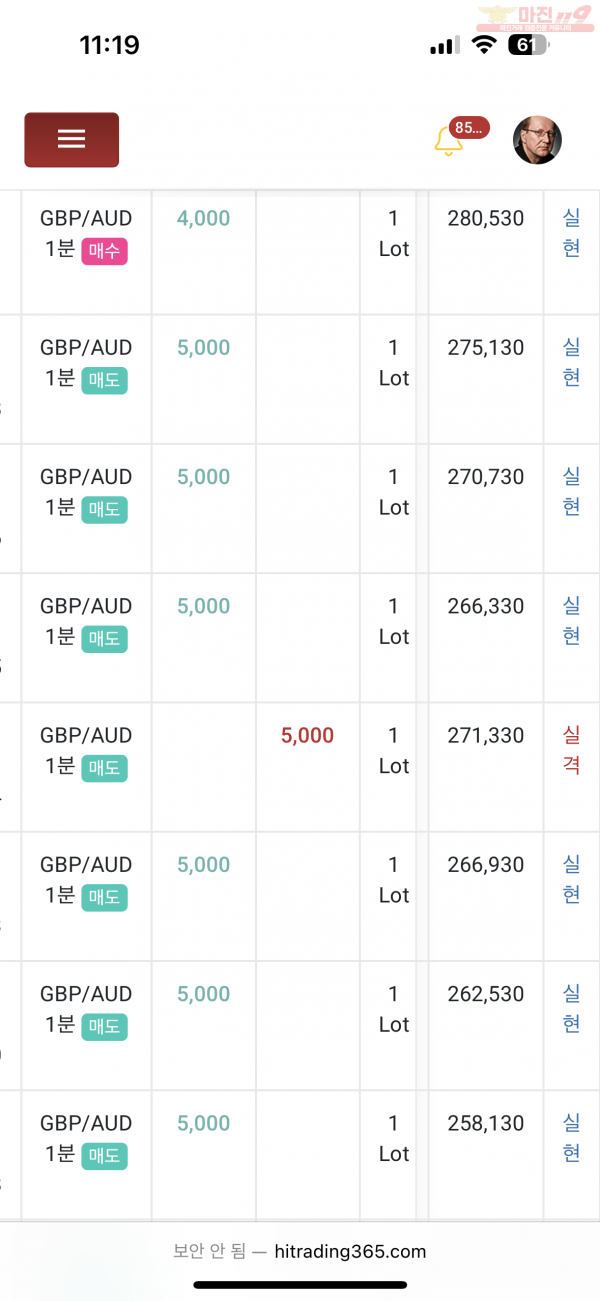Tap the hitrading365.com address bar
Screen dimensions: 600x1301
click(x=300, y=1251)
